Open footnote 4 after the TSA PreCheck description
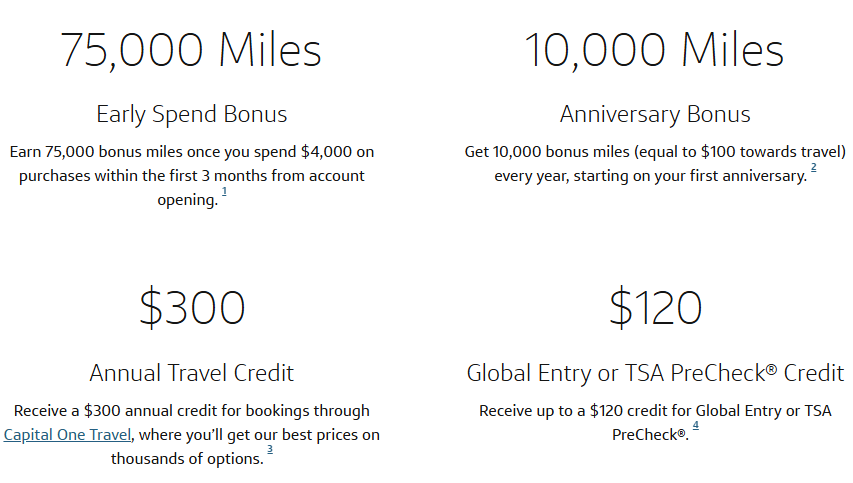This screenshot has width=853, height=483. point(695,427)
